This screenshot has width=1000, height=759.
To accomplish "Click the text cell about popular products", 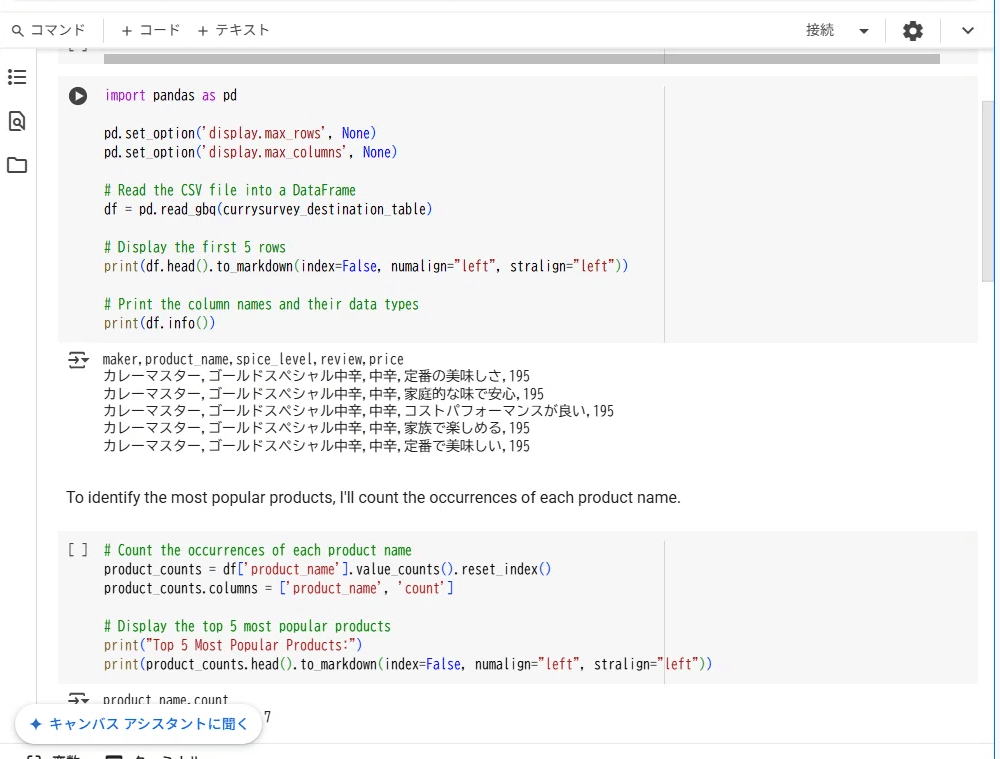I will [373, 497].
